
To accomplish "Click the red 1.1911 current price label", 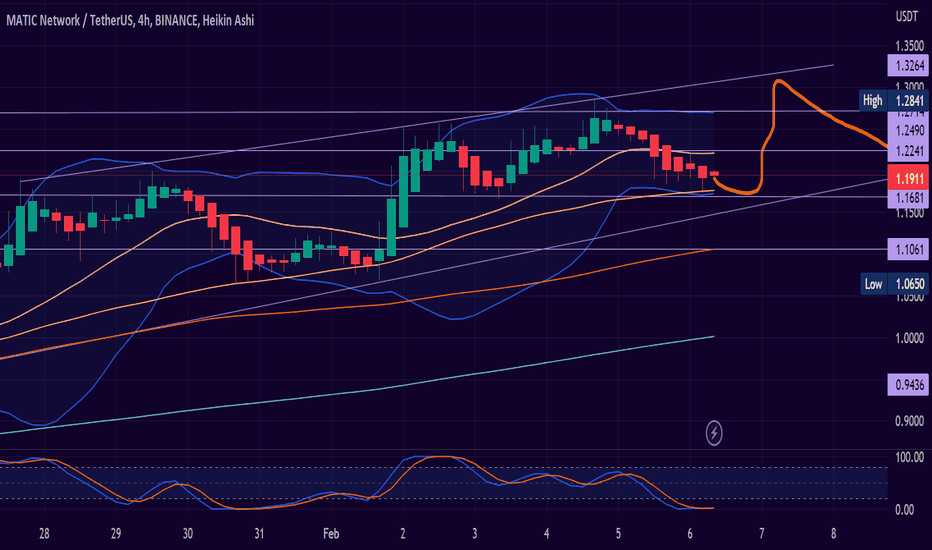I will tap(908, 178).
